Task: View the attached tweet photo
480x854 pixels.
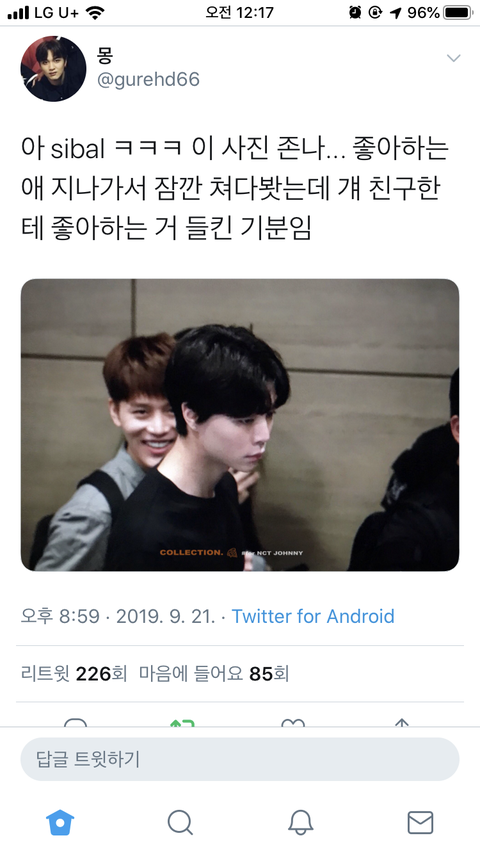Action: point(240,425)
